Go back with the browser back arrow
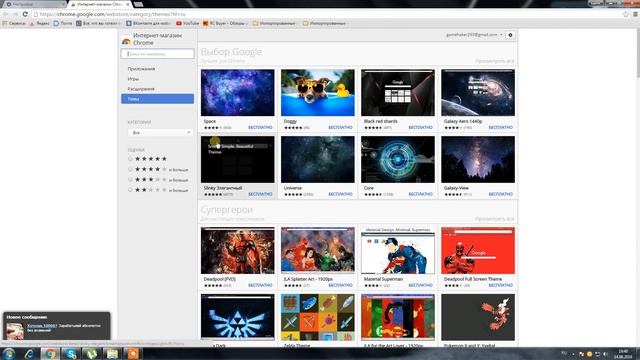The height and width of the screenshot is (360, 640). (6, 14)
